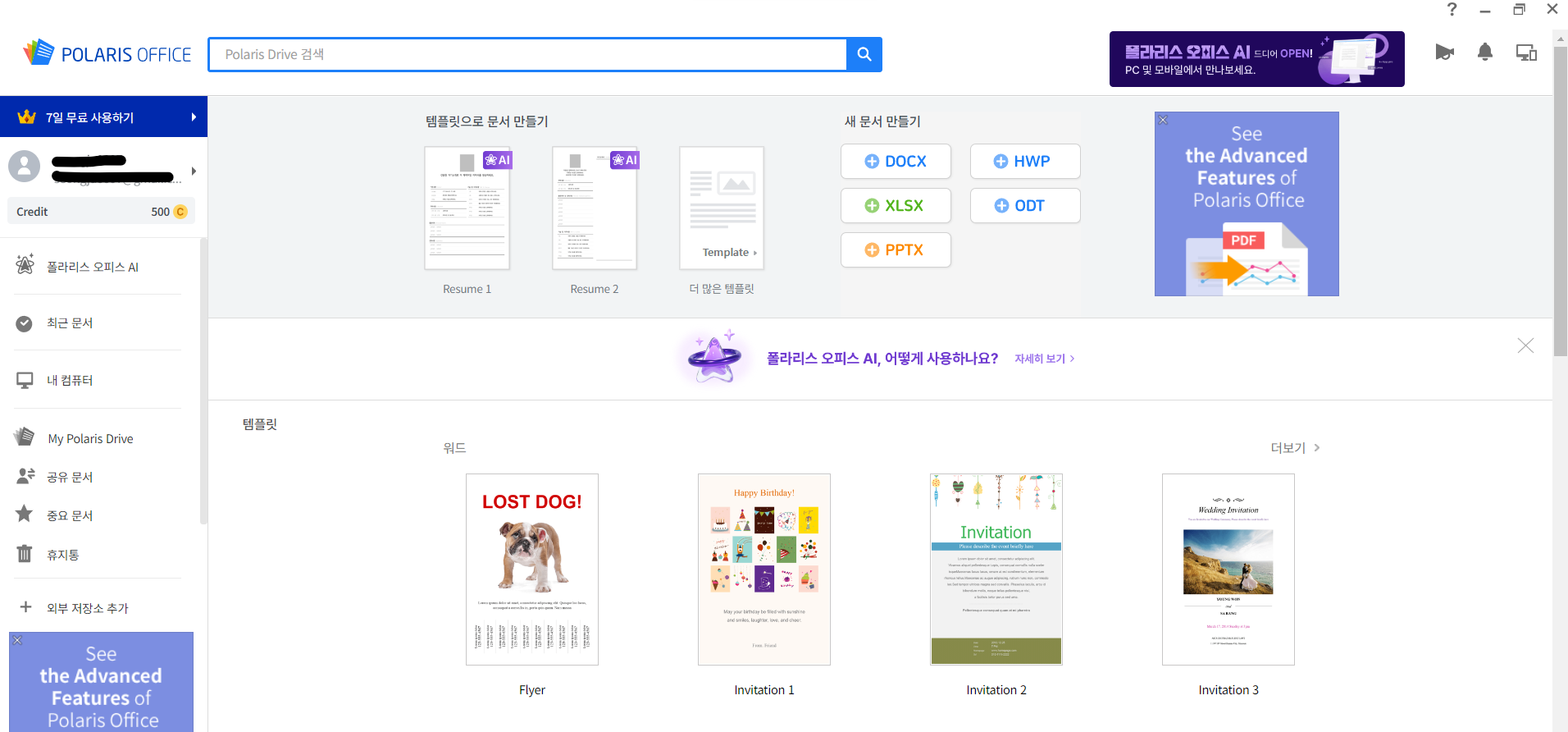Click the 7일 무료 사용하기 button
The image size is (1568, 732).
103,117
